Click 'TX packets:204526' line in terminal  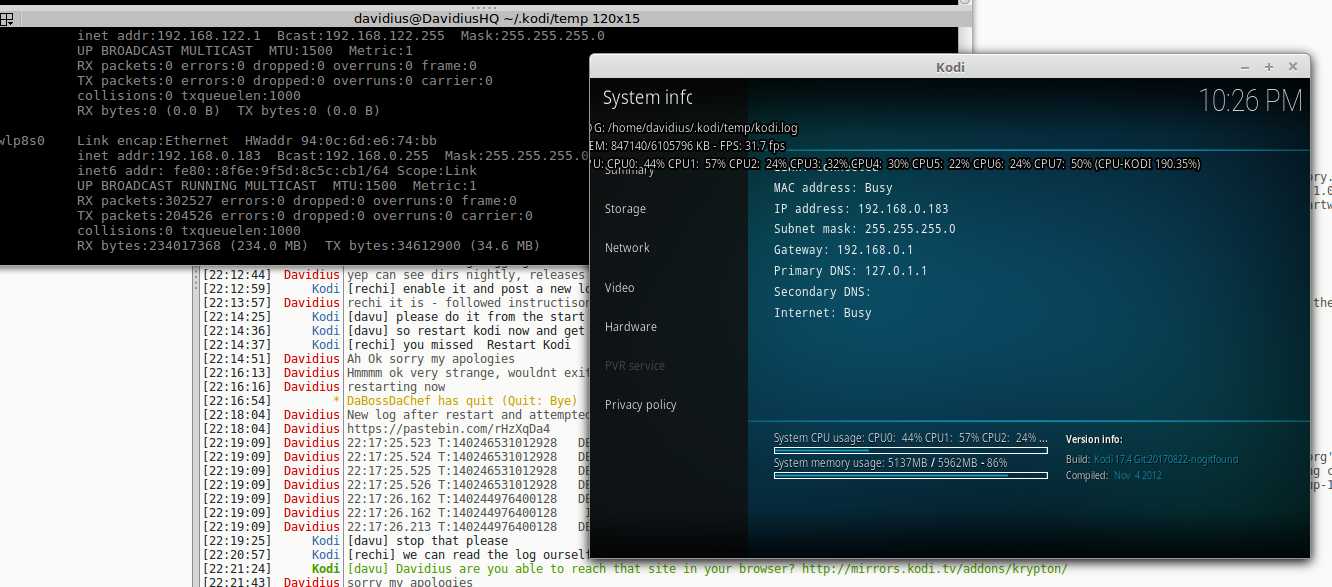[305, 216]
